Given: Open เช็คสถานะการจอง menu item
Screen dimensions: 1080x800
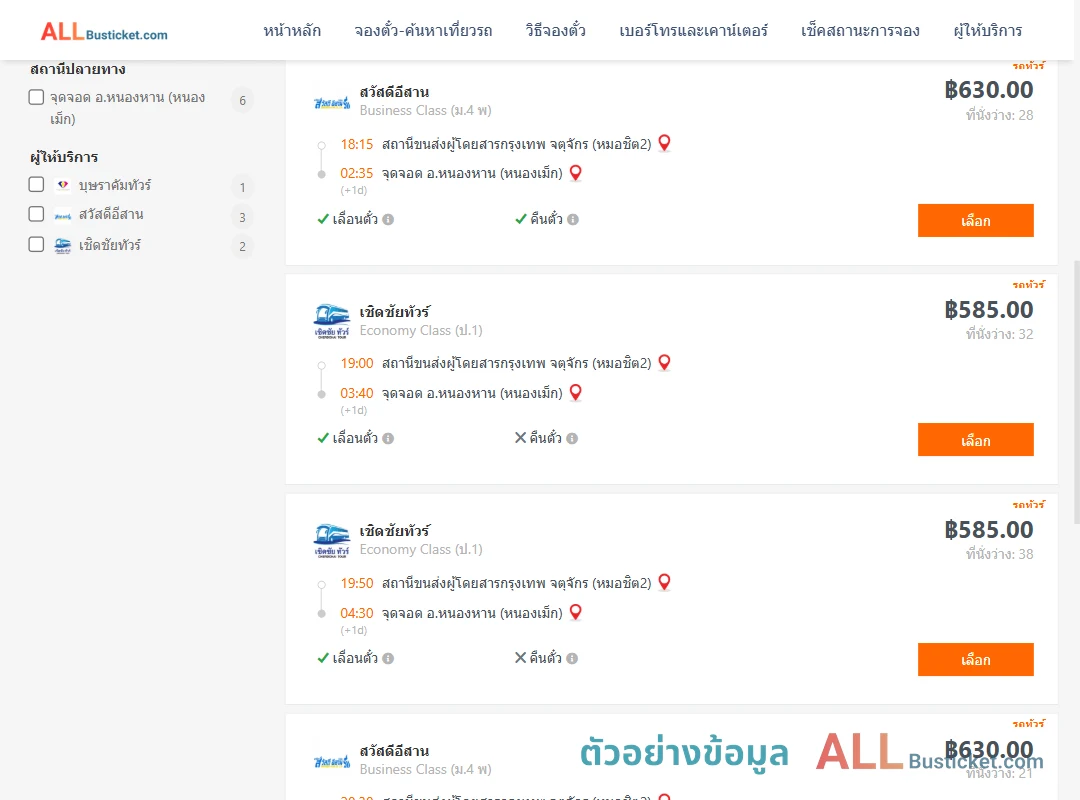Looking at the screenshot, I should [860, 30].
